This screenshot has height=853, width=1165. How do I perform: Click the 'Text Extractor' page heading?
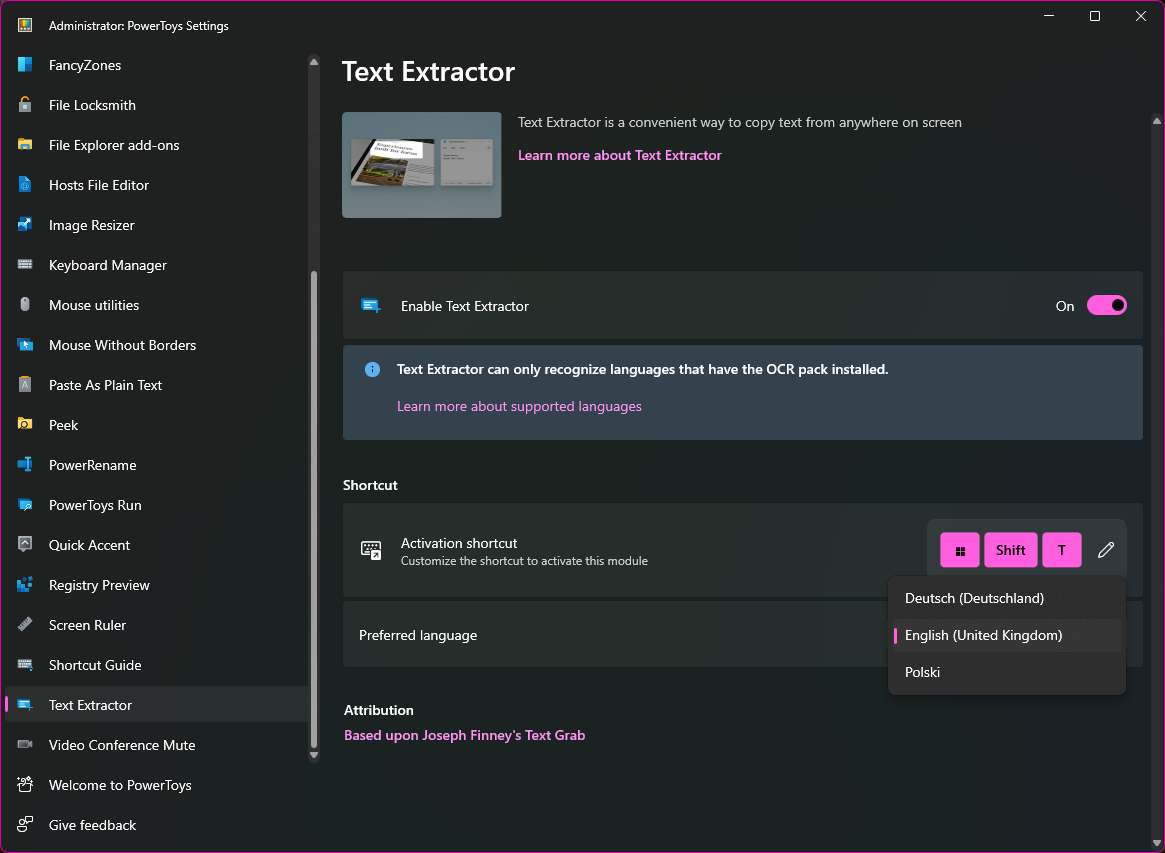428,72
